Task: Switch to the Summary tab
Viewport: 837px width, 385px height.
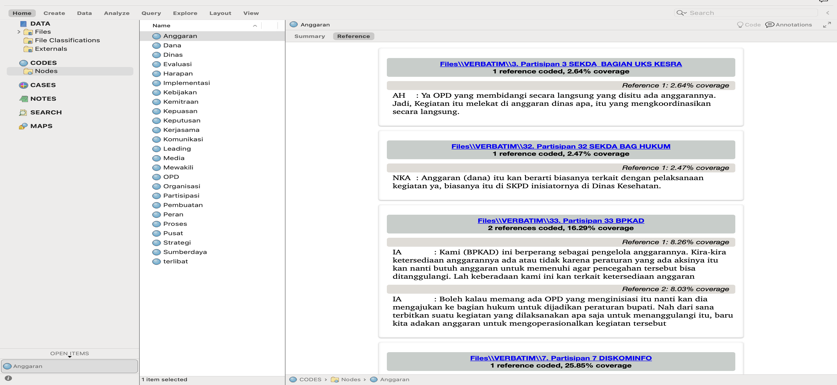Action: [x=310, y=36]
